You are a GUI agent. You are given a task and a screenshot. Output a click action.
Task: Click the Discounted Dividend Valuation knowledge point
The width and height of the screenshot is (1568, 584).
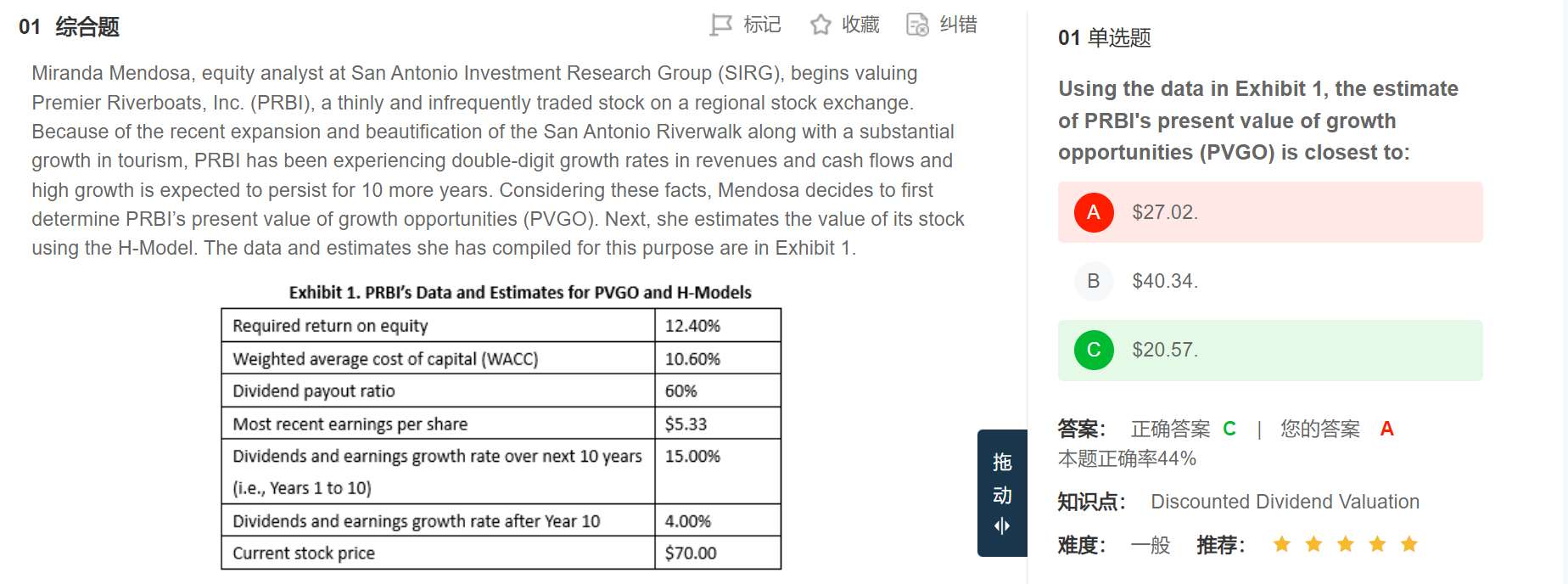[x=1285, y=502]
